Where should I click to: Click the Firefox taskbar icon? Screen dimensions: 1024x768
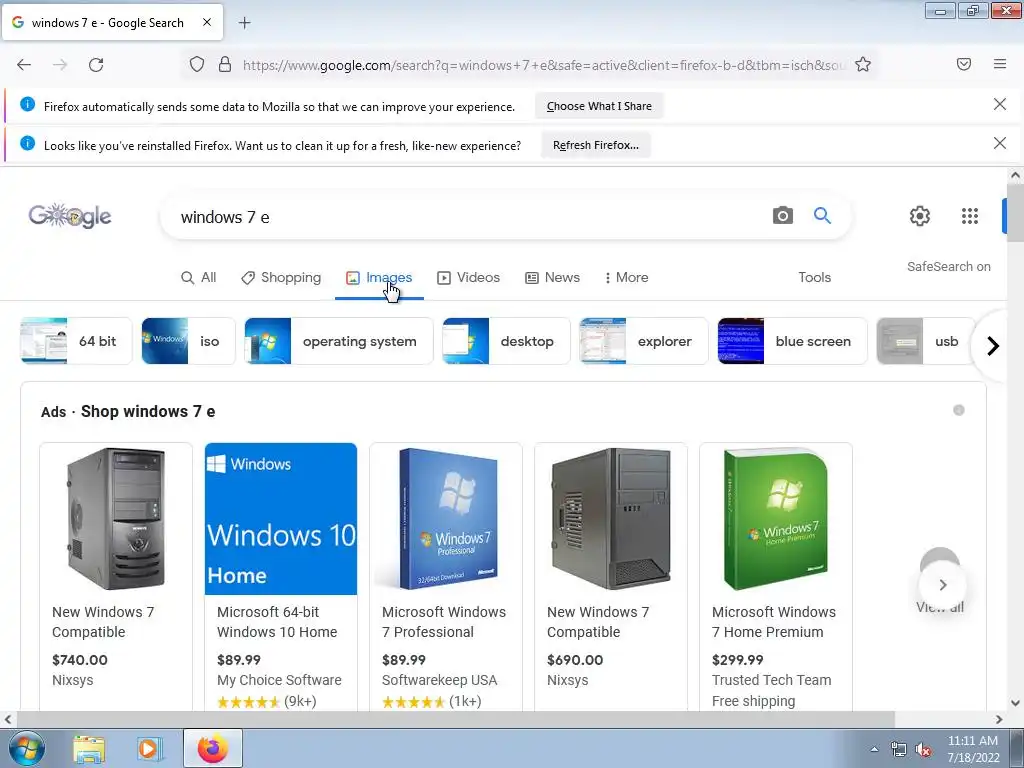tap(212, 748)
